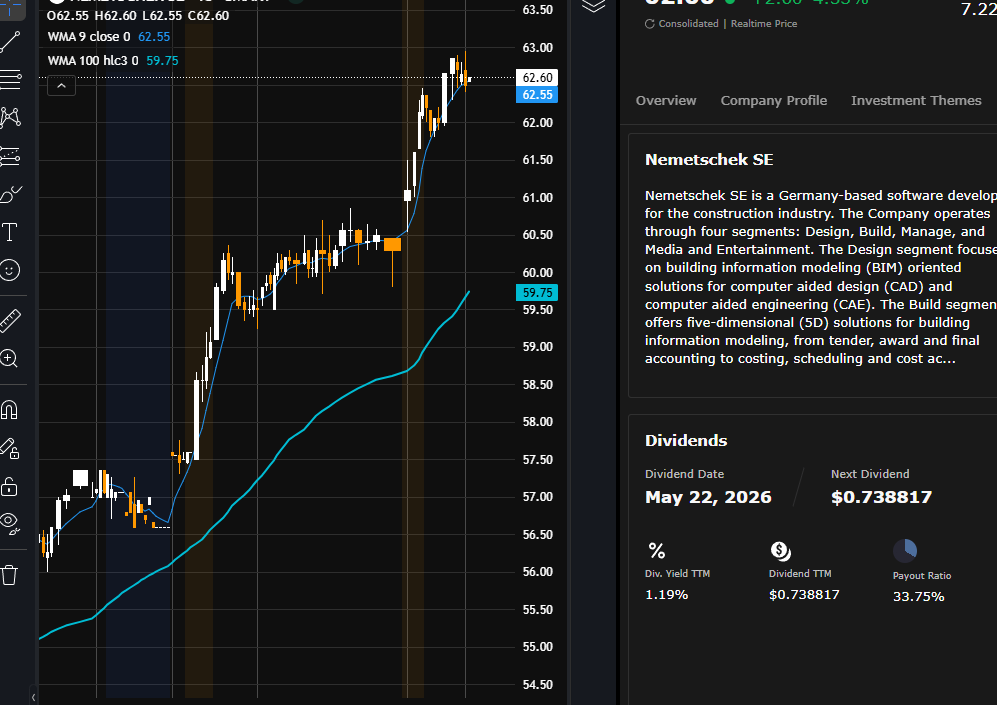Click the Dividend Date label
The height and width of the screenshot is (705, 997).
684,474
